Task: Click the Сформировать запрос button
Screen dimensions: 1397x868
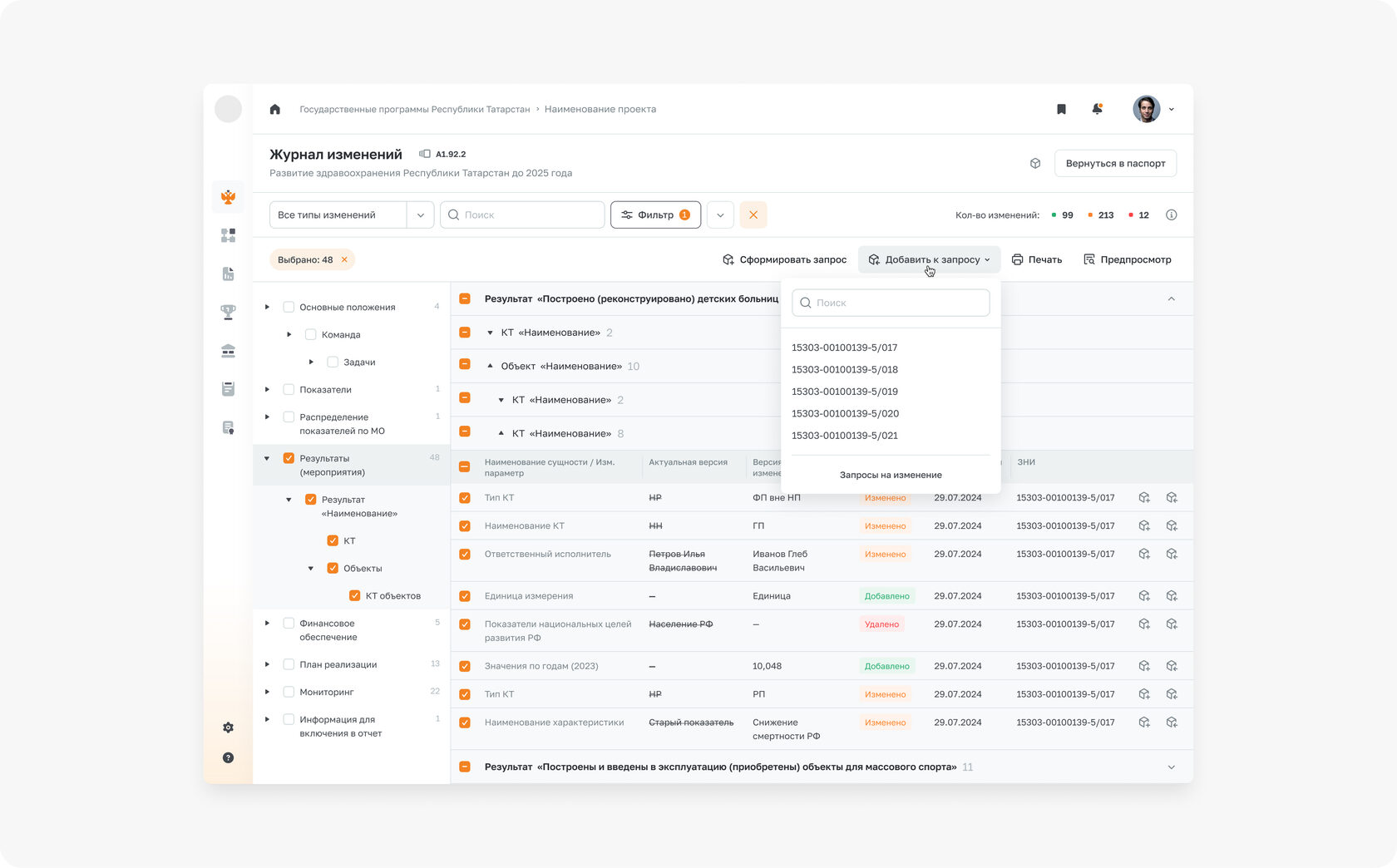Action: (x=784, y=259)
